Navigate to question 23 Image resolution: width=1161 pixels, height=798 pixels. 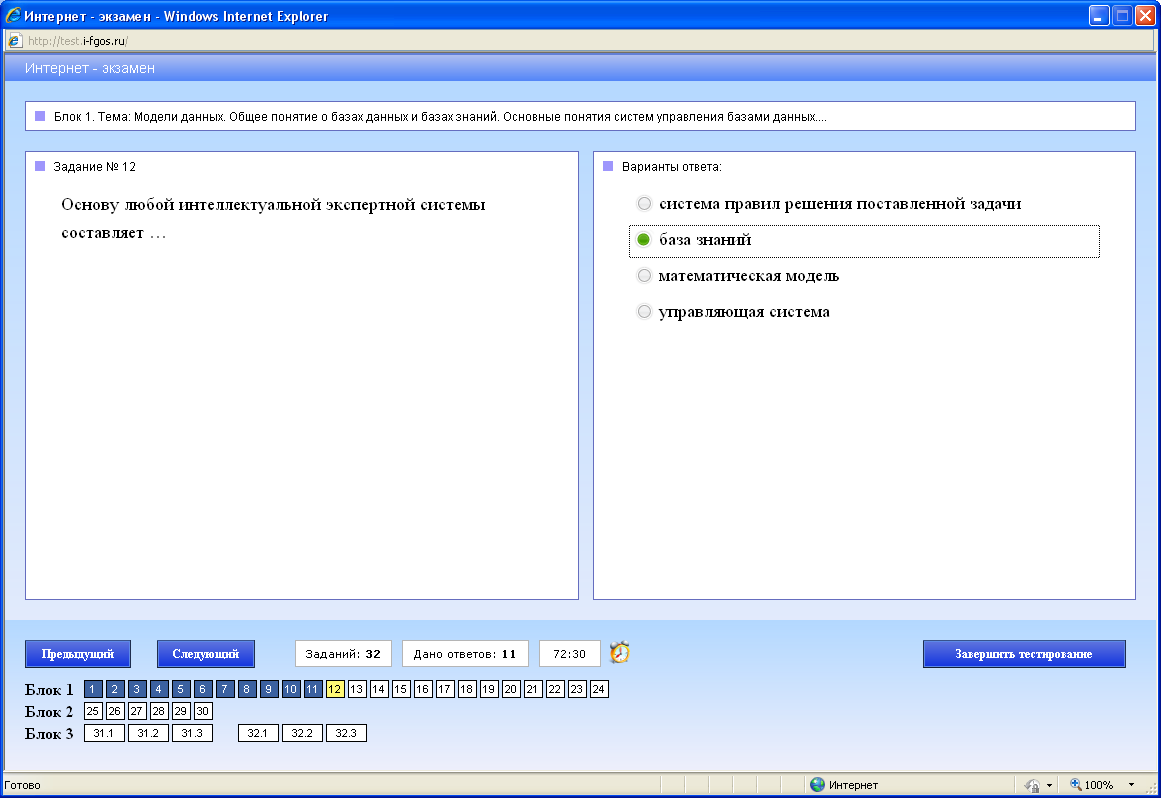coord(577,689)
